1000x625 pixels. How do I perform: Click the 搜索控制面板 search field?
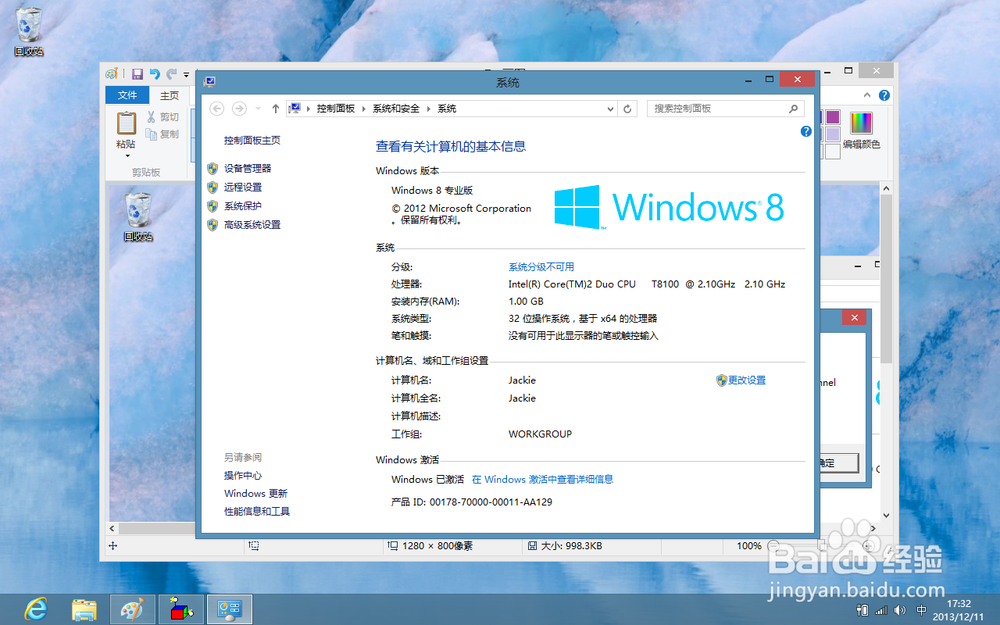click(x=725, y=109)
